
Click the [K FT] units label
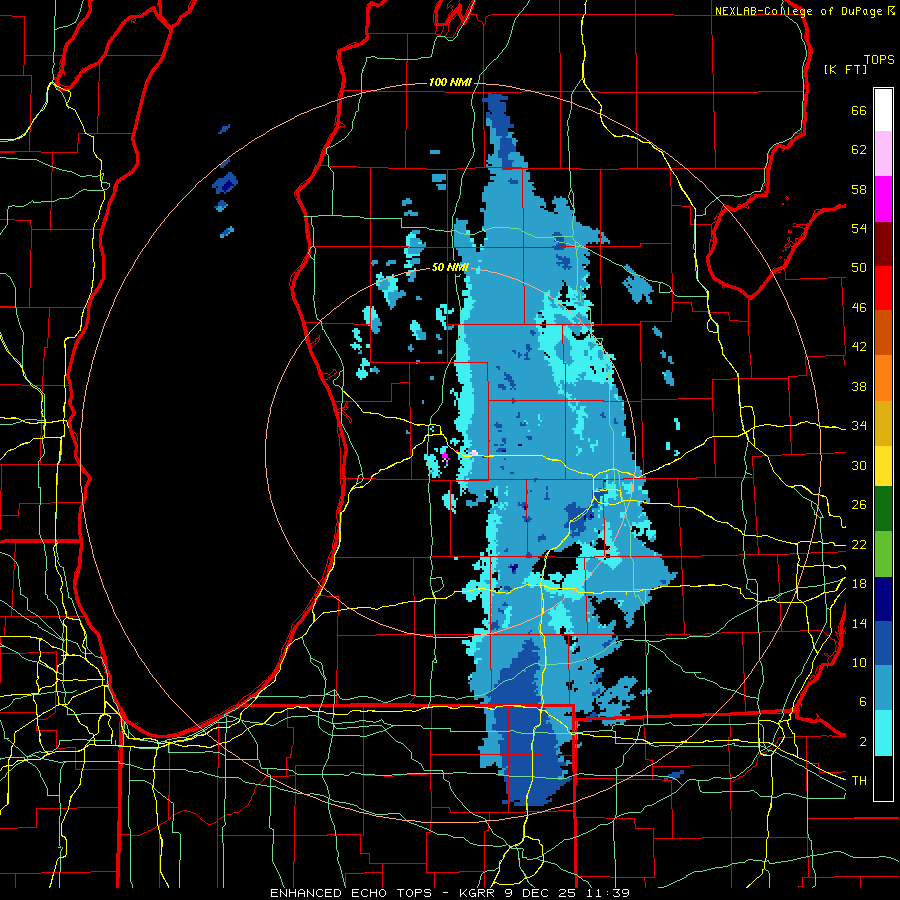click(845, 69)
